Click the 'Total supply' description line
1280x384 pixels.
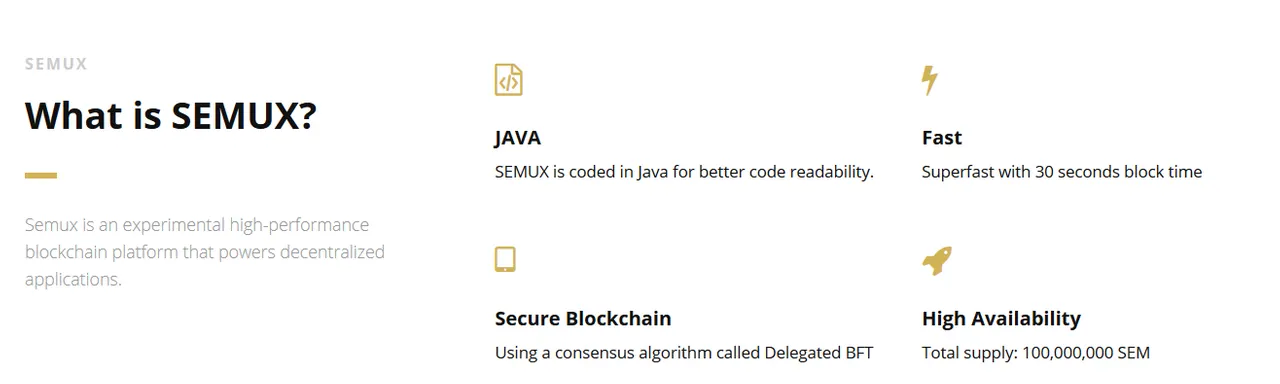pyautogui.click(x=1036, y=353)
